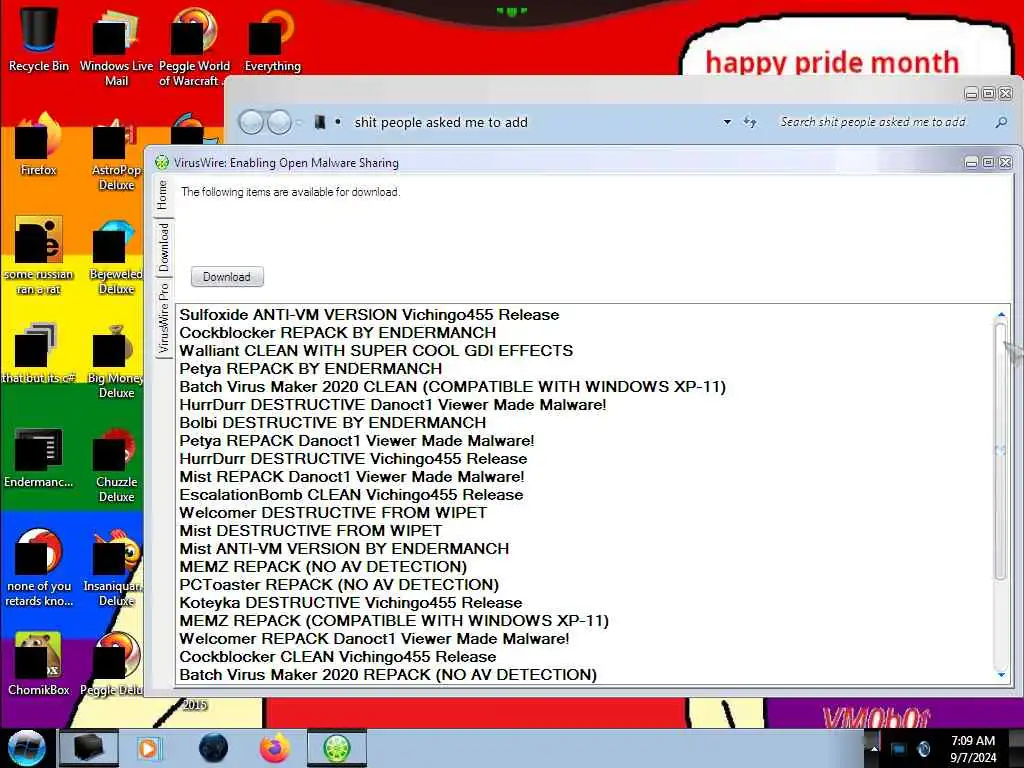Switch to the VirusWire Pro tab
The image size is (1024, 768).
[x=163, y=318]
